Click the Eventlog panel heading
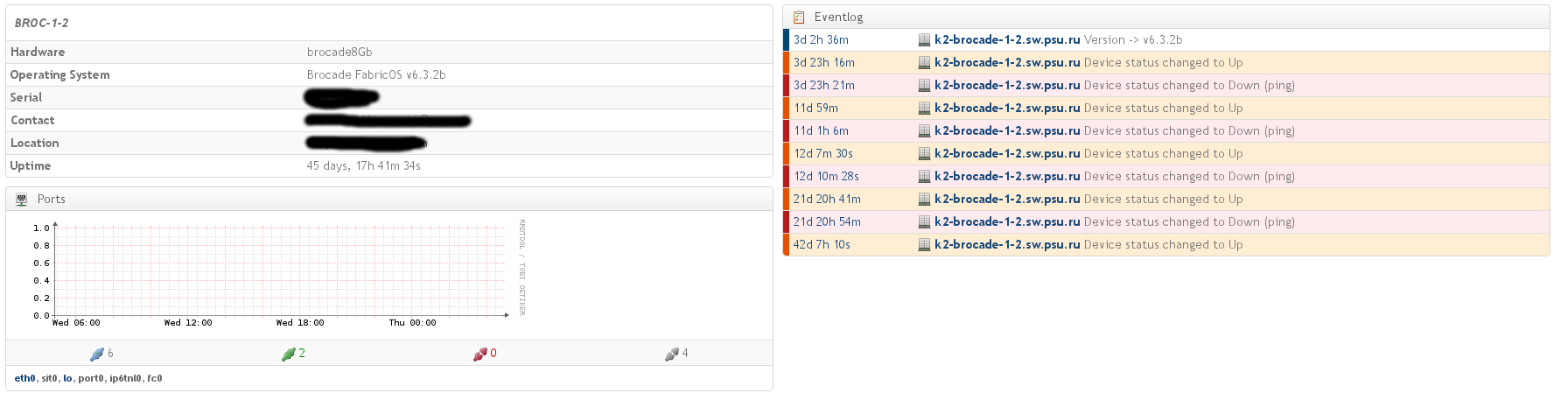 click(x=838, y=17)
